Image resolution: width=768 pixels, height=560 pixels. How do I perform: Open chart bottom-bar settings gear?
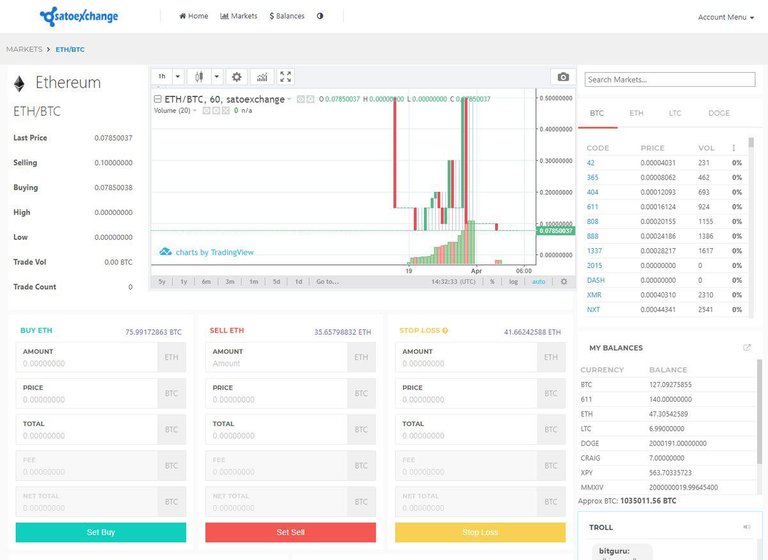[564, 282]
